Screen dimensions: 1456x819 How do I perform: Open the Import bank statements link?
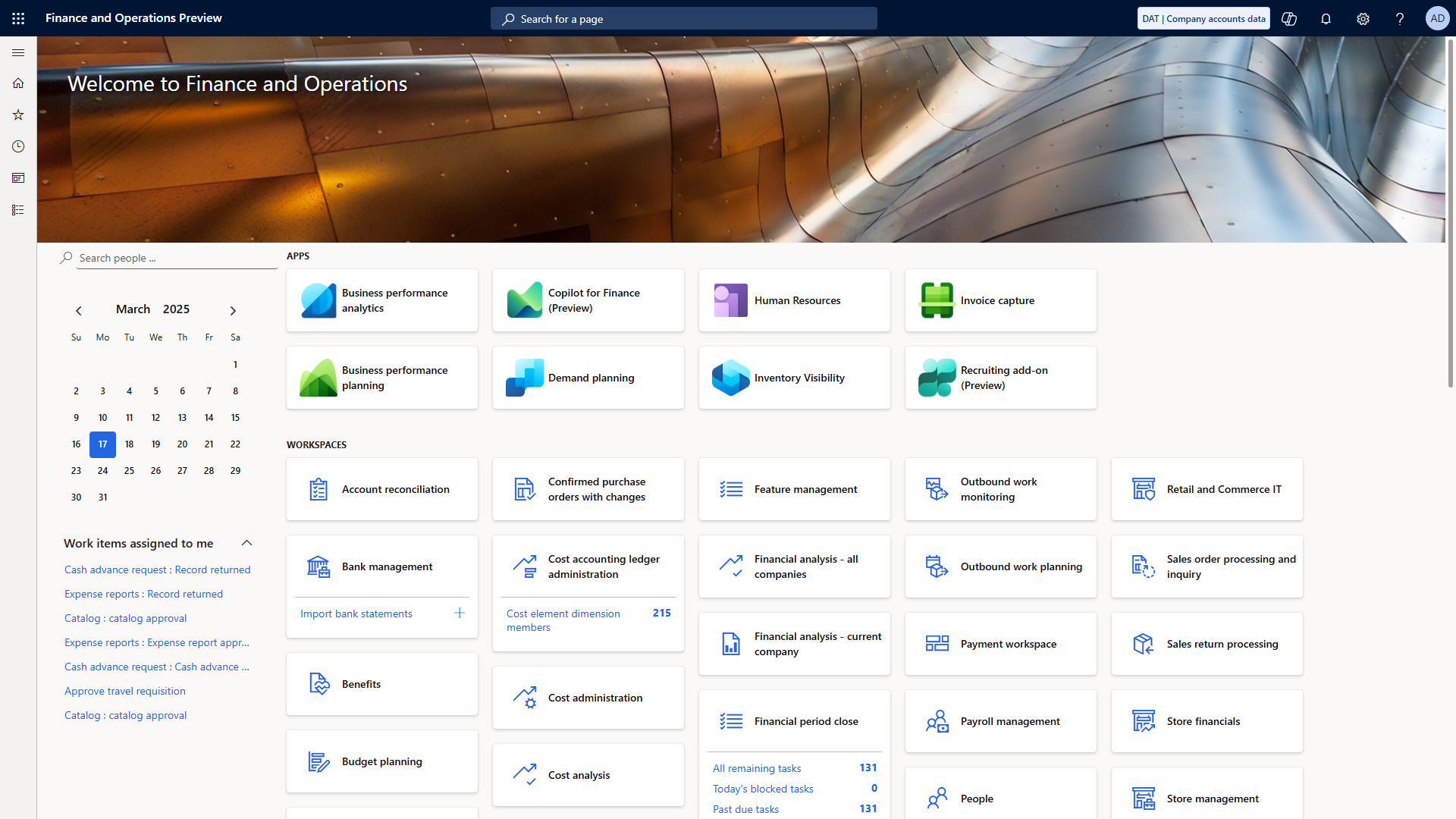(356, 613)
